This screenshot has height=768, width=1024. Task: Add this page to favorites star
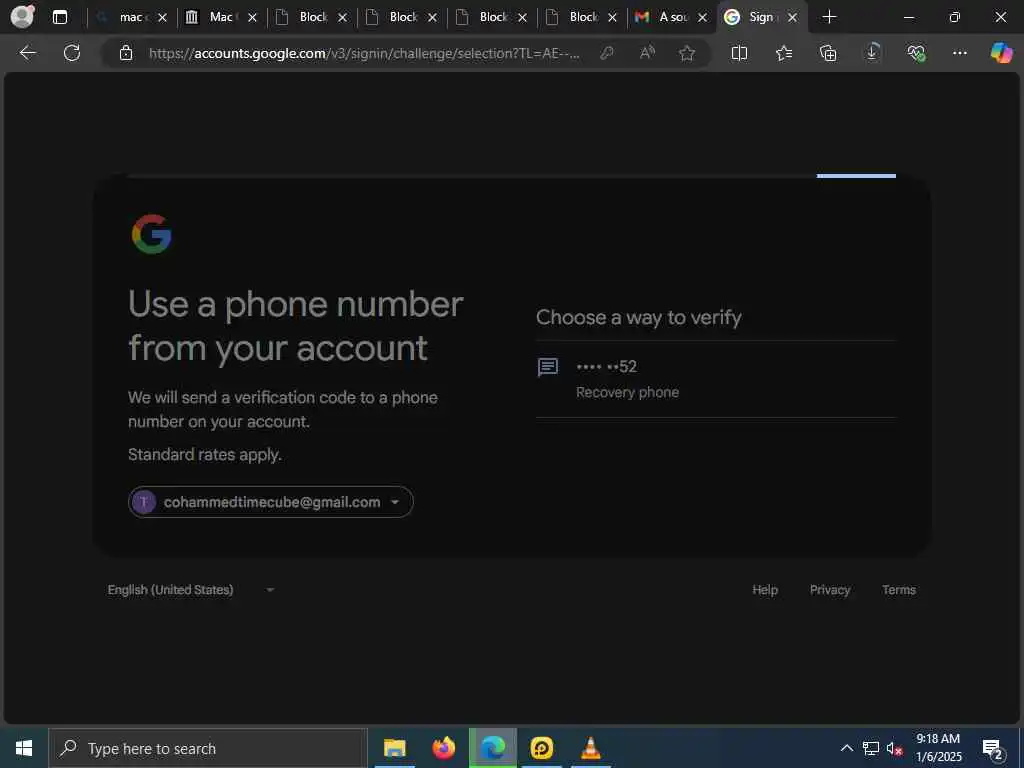tap(686, 53)
